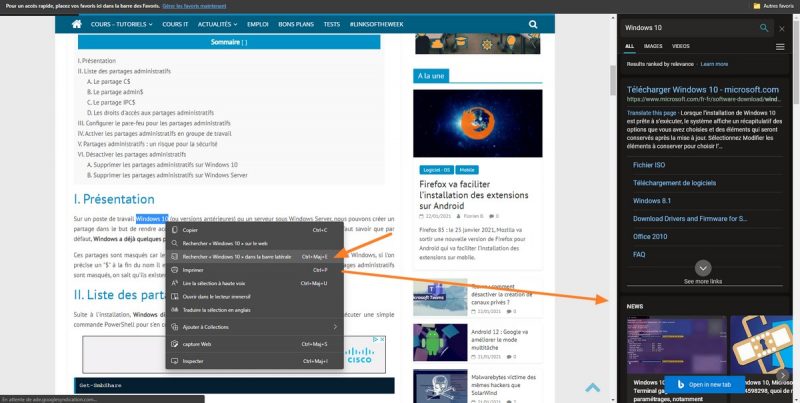This screenshot has height=403, width=800.
Task: Click the Copier entry icon
Action: pos(174,230)
